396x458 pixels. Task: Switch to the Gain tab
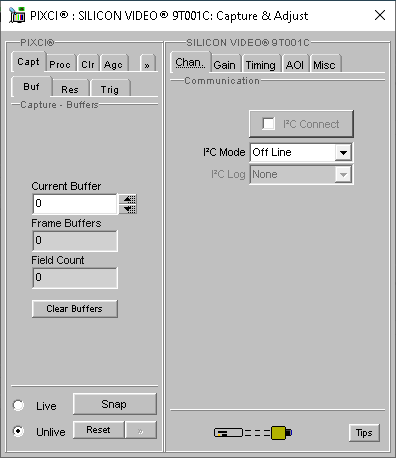pyautogui.click(x=225, y=64)
